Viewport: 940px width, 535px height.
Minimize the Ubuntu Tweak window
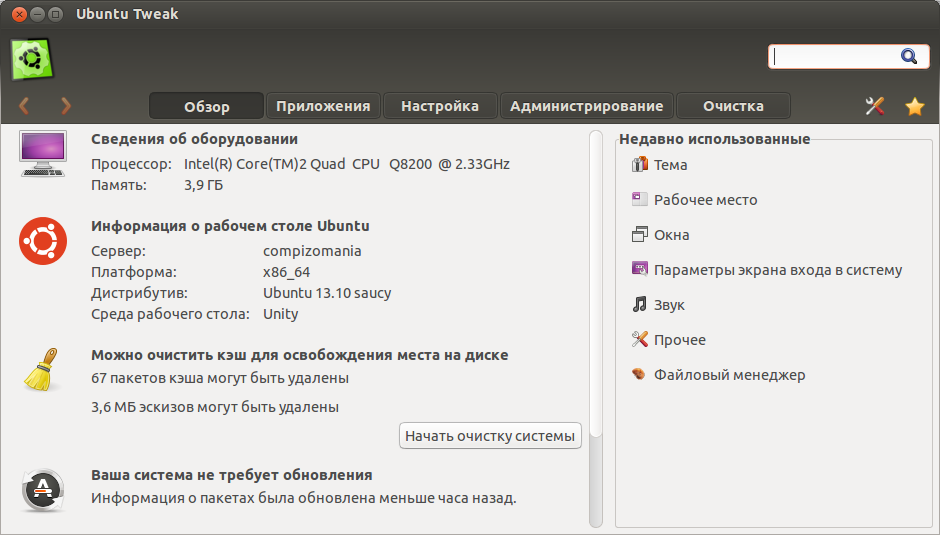click(37, 14)
